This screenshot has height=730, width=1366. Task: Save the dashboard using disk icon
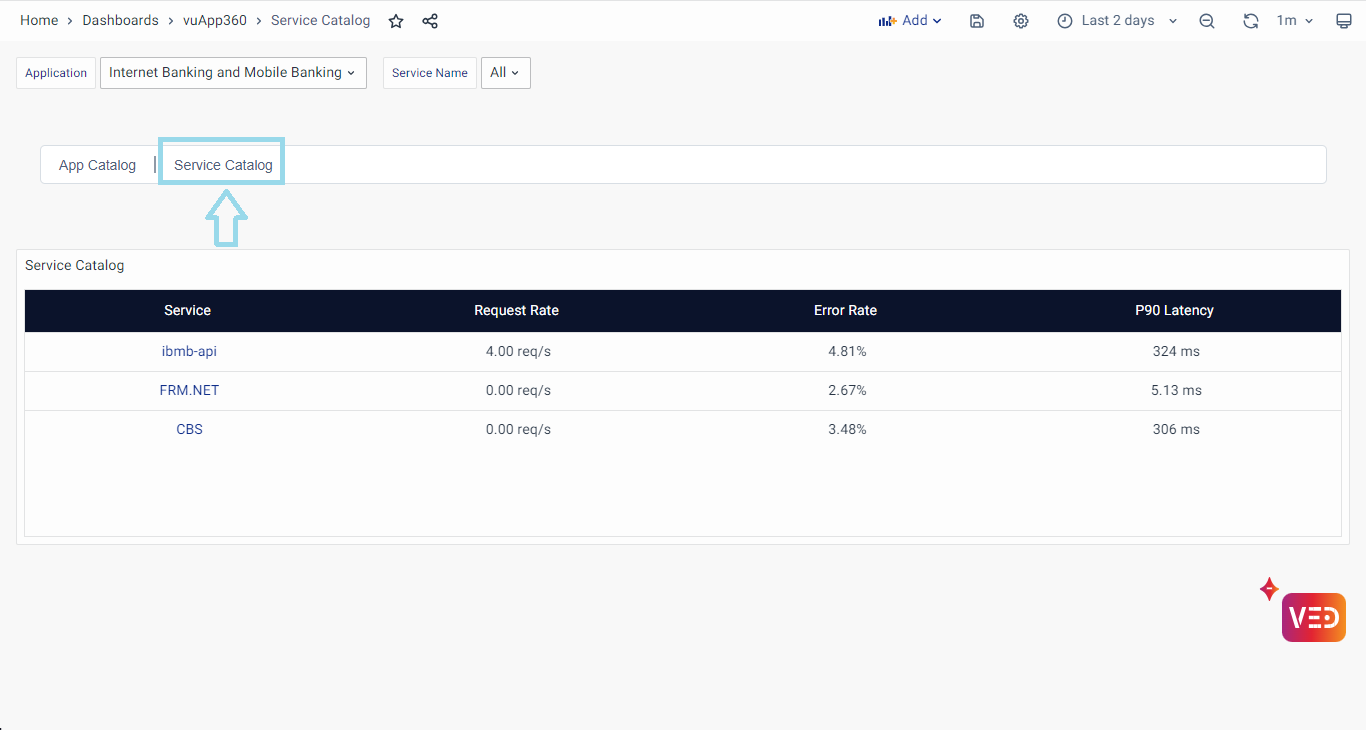coord(977,21)
